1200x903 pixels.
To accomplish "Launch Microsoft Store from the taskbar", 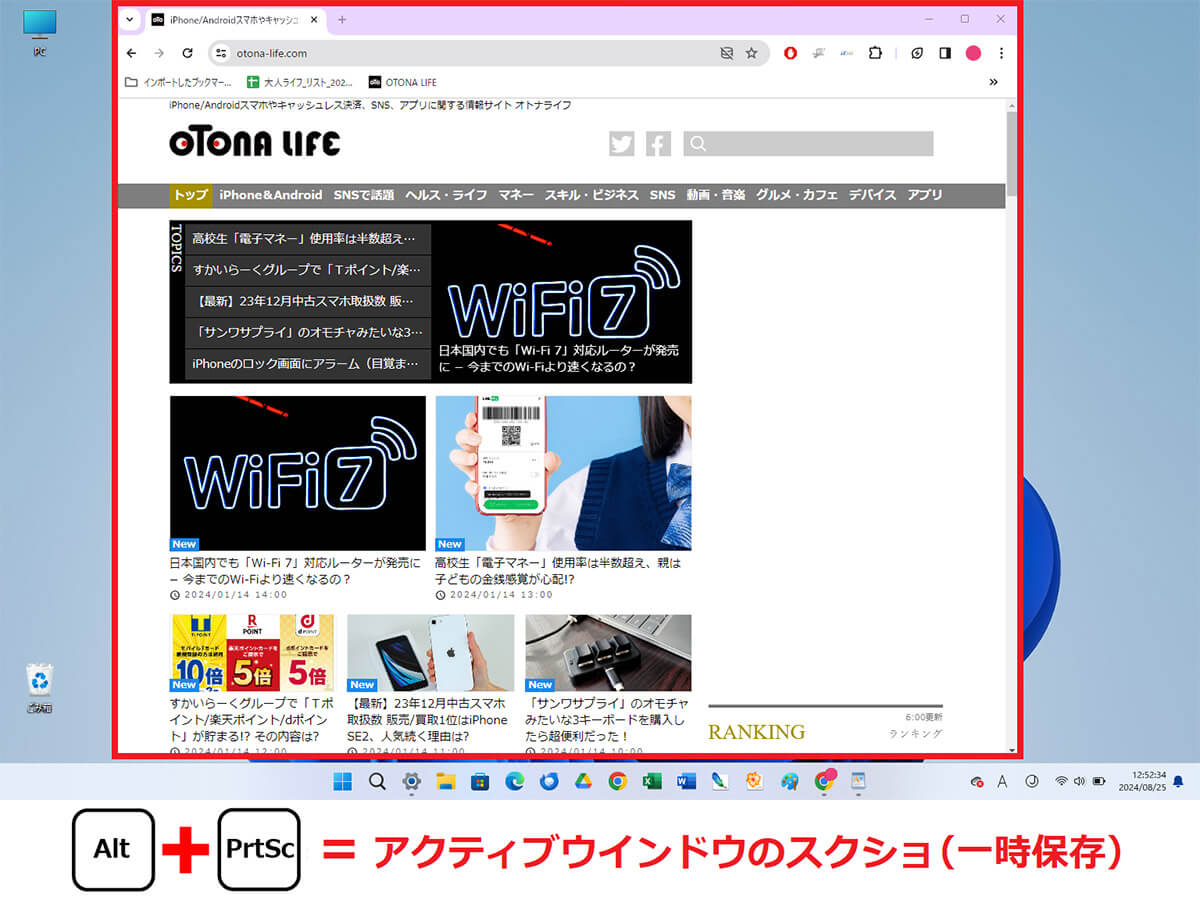I will 480,781.
